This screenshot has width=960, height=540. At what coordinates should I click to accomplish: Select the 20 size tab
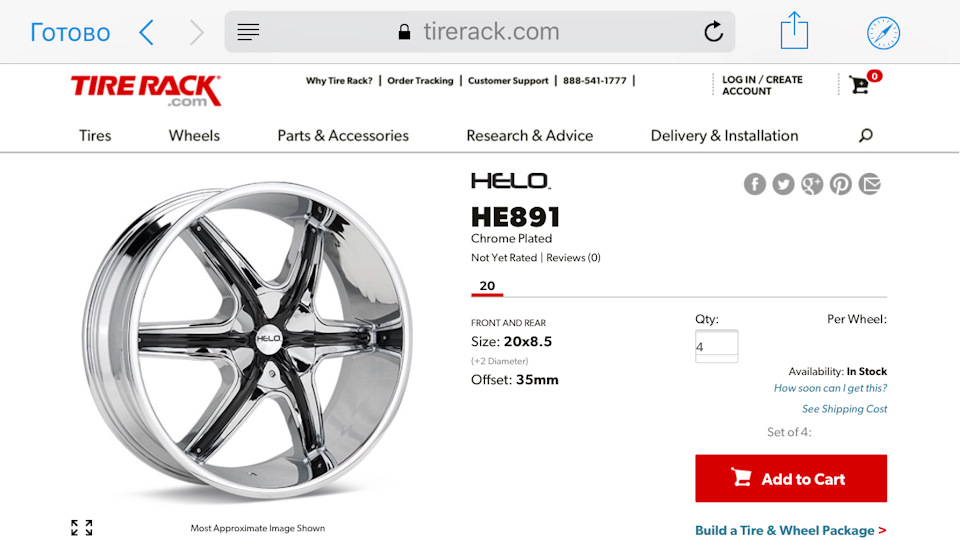pyautogui.click(x=487, y=286)
